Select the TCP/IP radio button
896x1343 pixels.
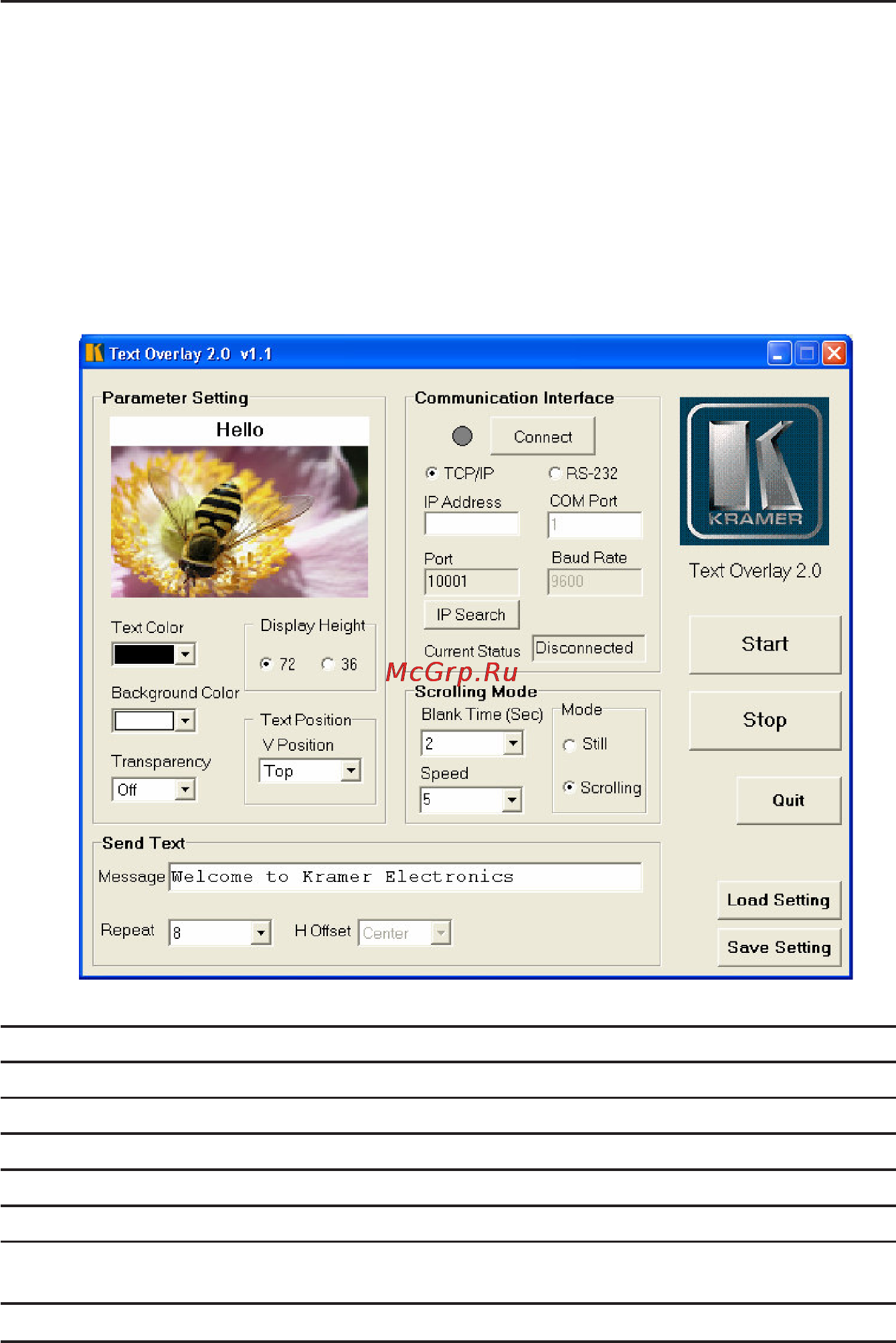tap(432, 473)
